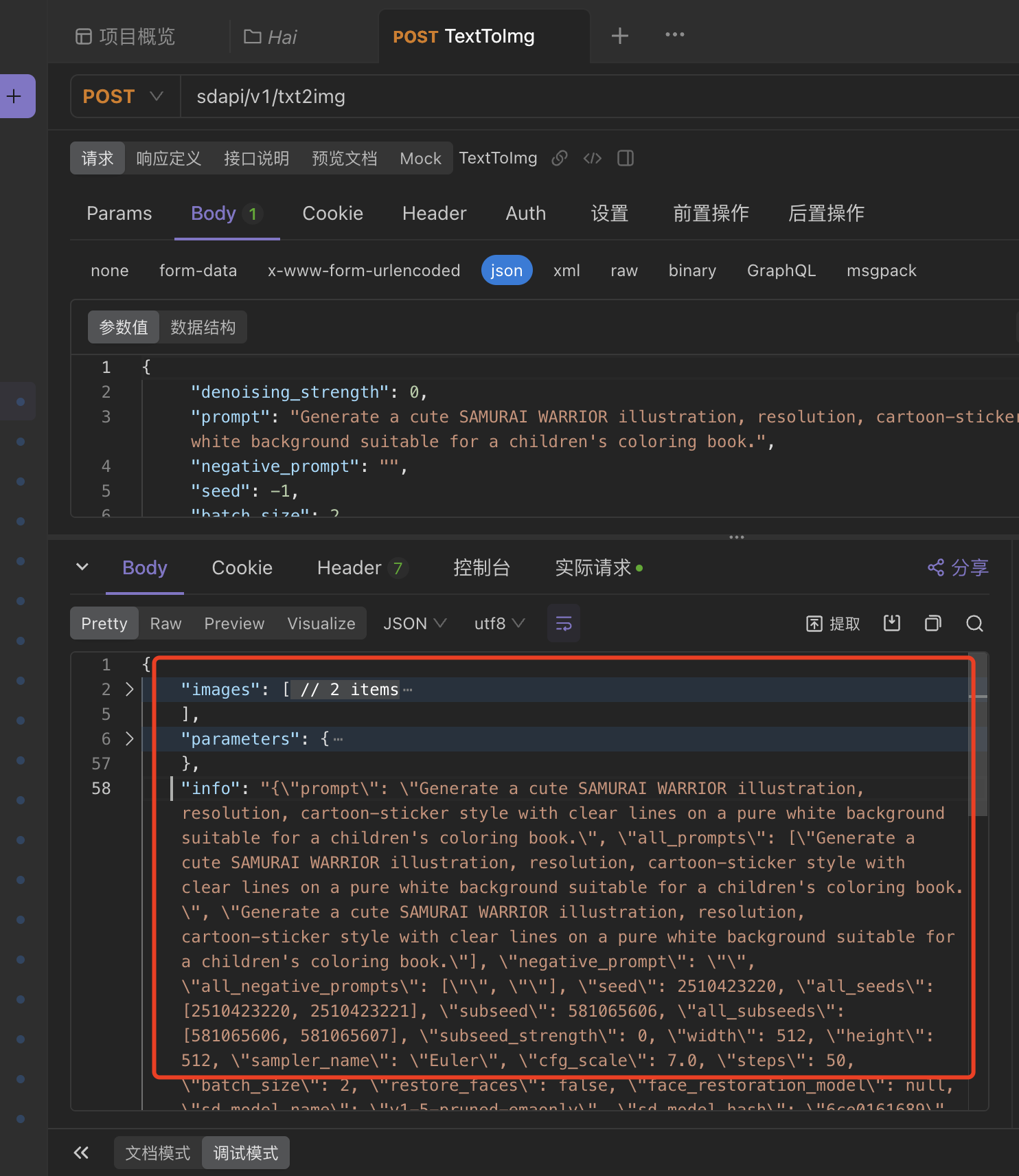Viewport: 1019px width, 1176px height.
Task: Switch to 响应定义 view
Action: coord(168,158)
